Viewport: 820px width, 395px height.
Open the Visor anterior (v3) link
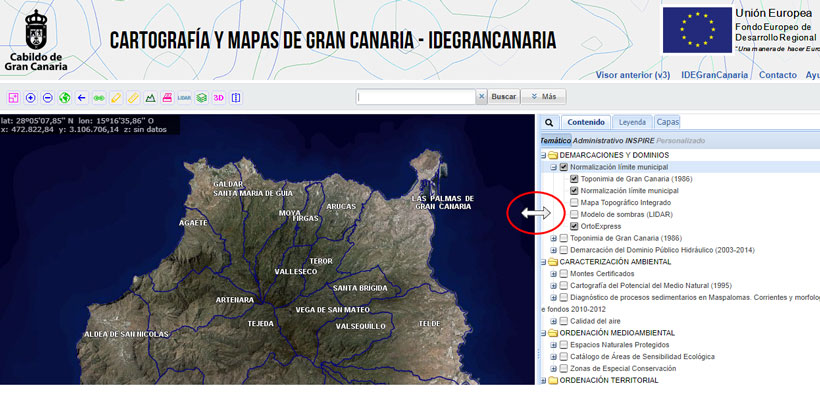click(x=633, y=75)
